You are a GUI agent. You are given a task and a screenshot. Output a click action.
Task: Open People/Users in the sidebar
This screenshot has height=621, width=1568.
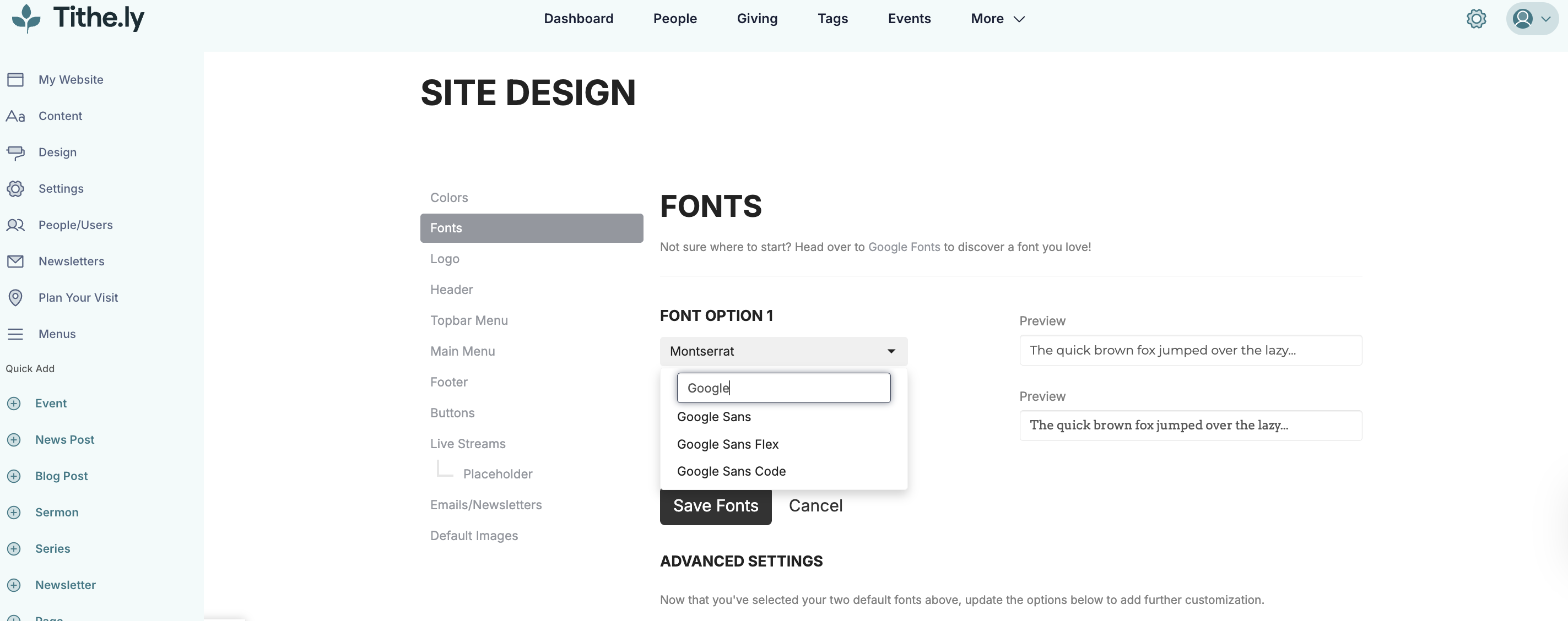tap(75, 225)
